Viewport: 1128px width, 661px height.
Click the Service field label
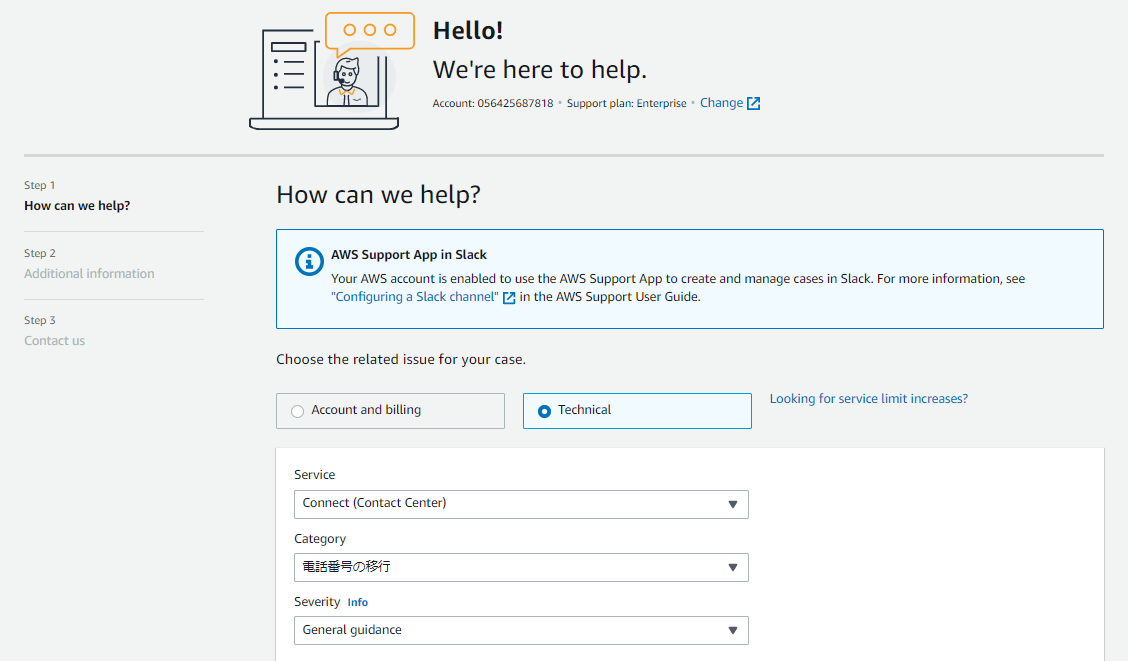(314, 475)
